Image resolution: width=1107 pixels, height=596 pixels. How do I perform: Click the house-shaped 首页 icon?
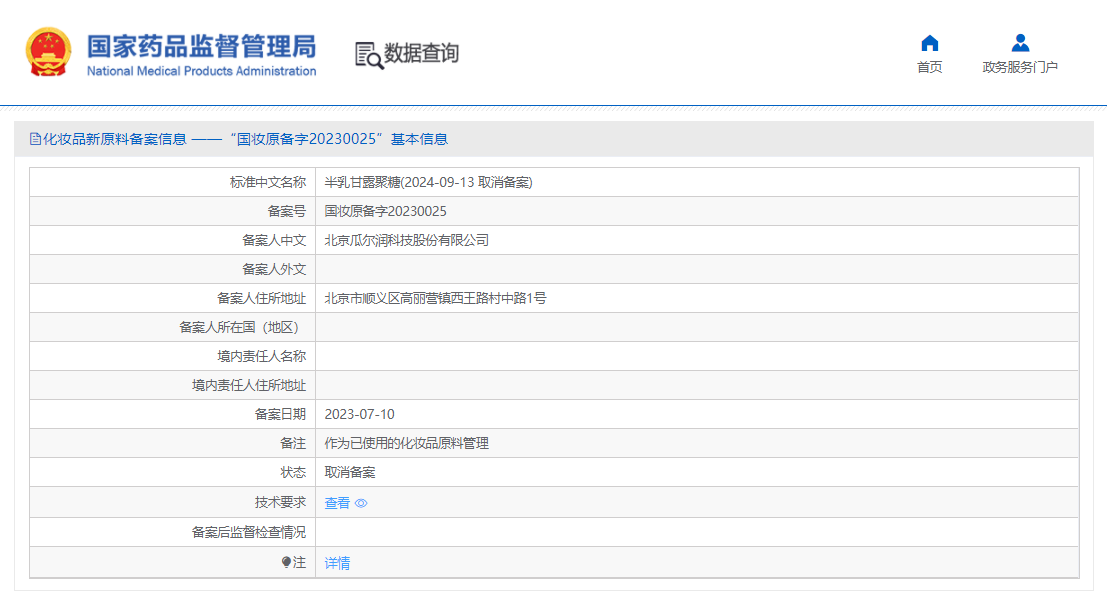[929, 43]
